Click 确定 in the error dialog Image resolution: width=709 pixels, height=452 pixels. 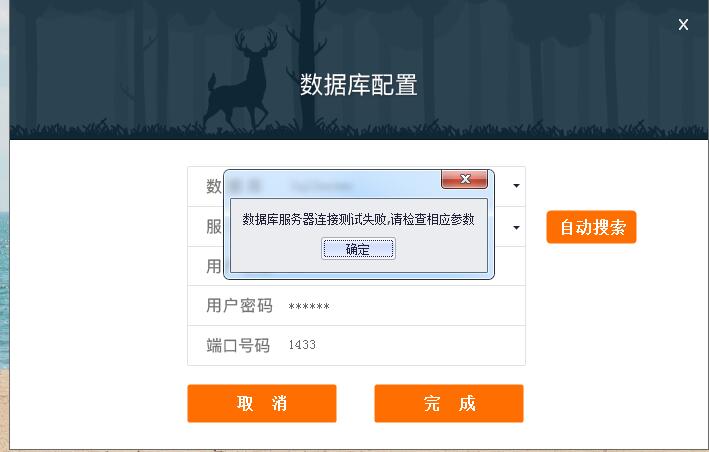coord(358,249)
